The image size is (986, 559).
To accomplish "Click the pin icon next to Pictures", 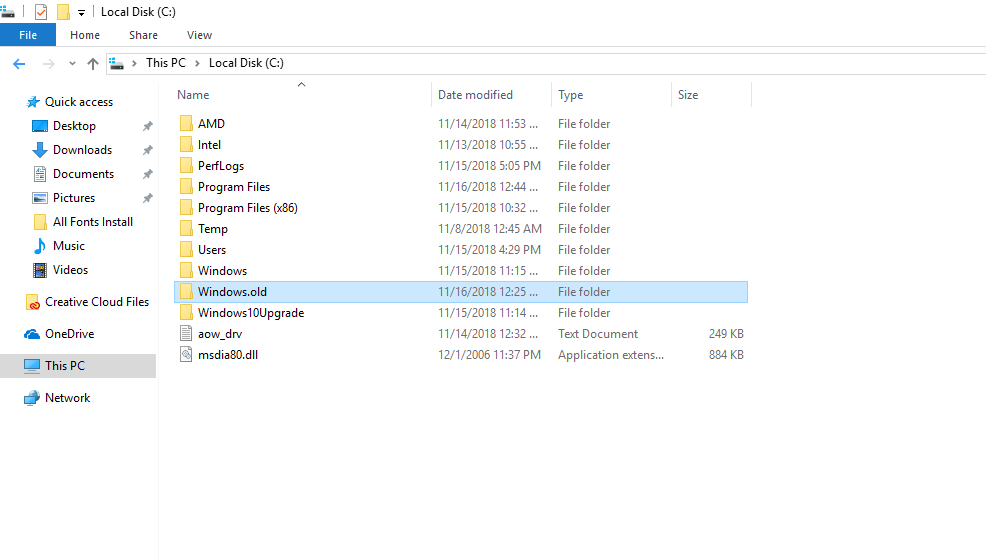I will point(148,198).
